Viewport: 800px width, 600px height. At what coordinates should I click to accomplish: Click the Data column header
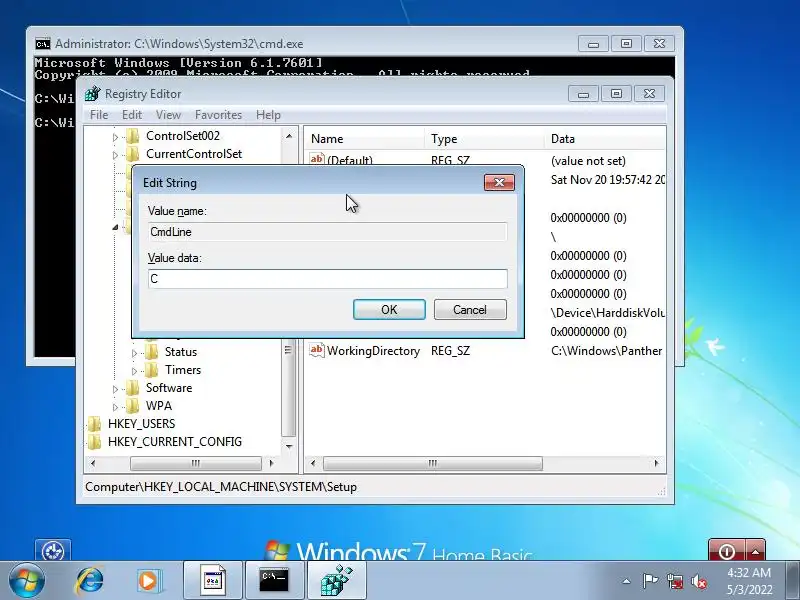(x=605, y=139)
